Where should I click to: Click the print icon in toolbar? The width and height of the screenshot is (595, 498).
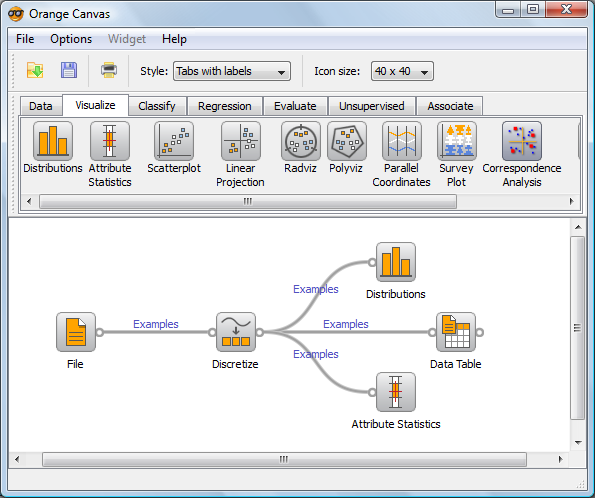click(x=109, y=71)
